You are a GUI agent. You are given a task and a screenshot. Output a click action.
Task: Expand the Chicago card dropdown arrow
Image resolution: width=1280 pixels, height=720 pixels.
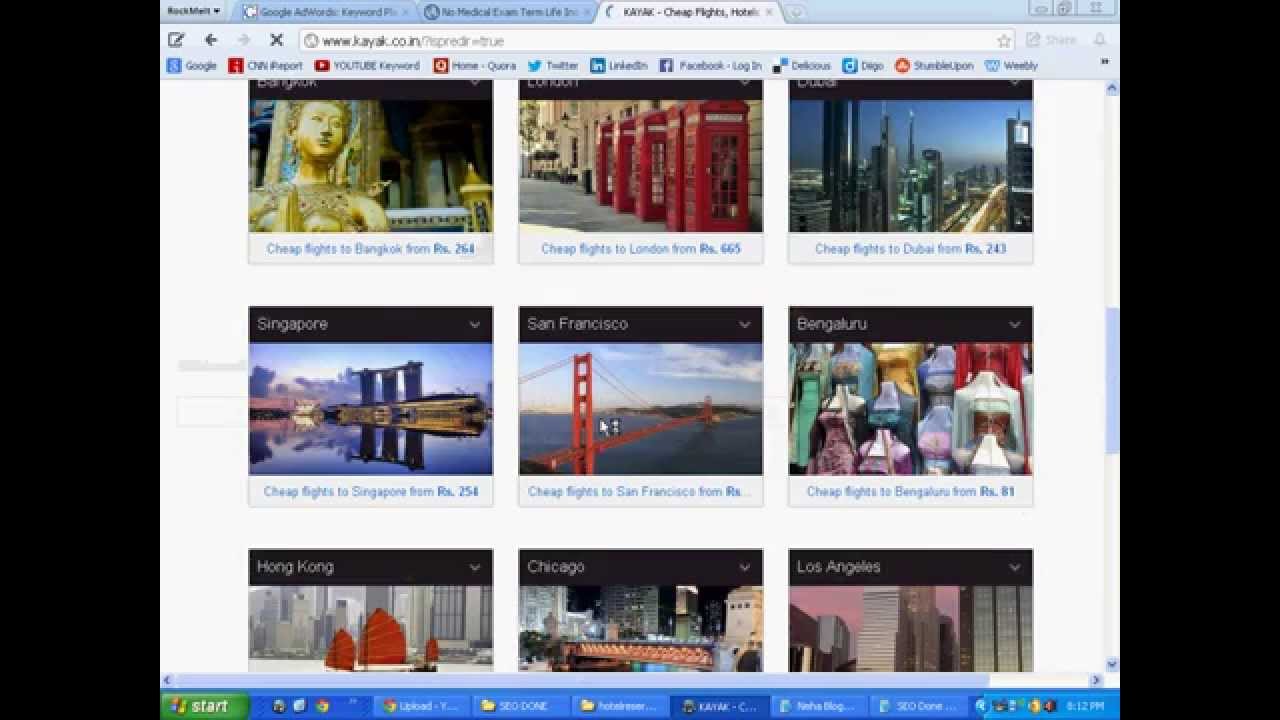click(744, 567)
